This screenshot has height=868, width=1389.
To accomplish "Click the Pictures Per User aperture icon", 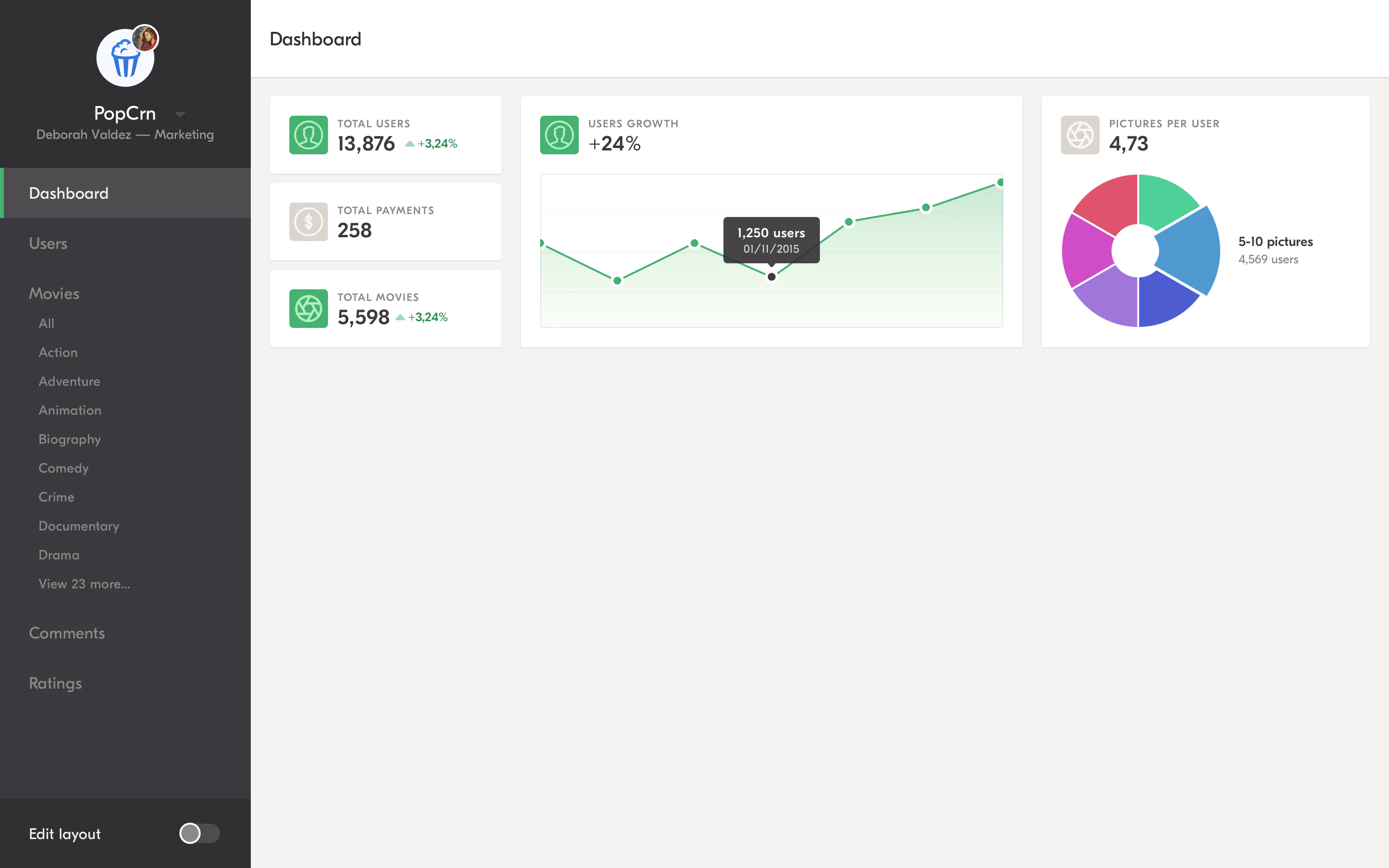I will (x=1080, y=135).
